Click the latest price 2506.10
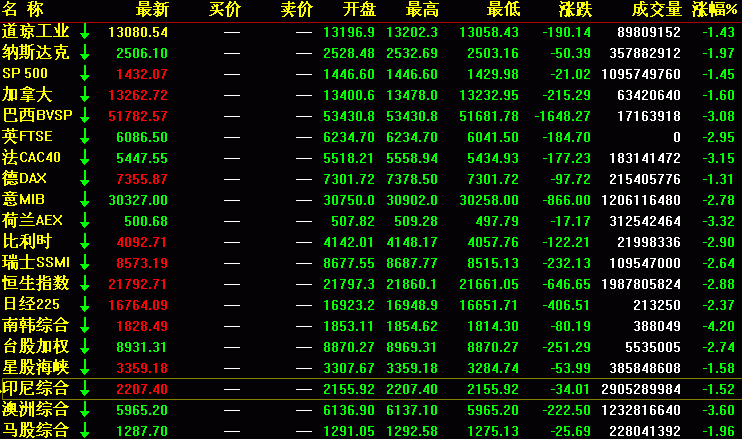 point(142,53)
